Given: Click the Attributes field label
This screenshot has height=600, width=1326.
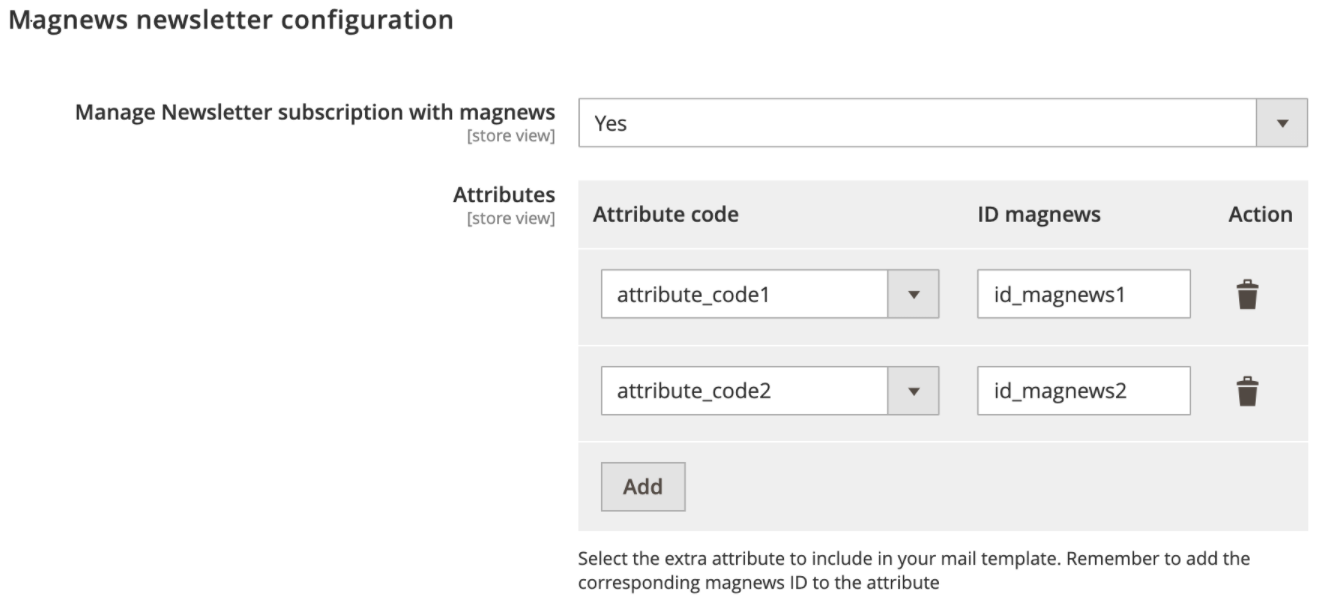Looking at the screenshot, I should pos(504,195).
